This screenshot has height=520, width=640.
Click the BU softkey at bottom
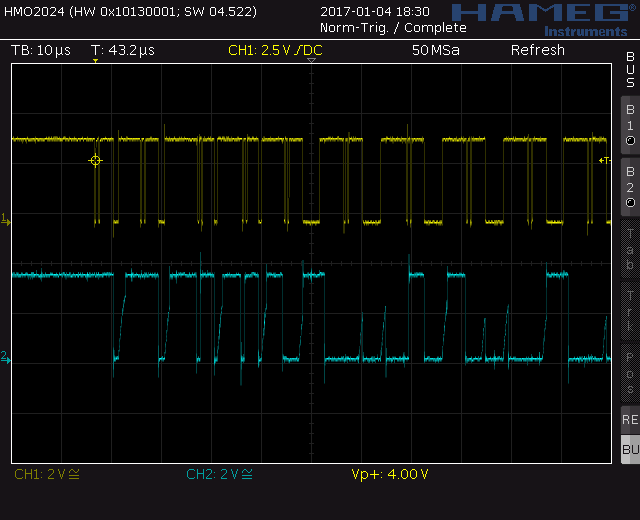click(630, 449)
